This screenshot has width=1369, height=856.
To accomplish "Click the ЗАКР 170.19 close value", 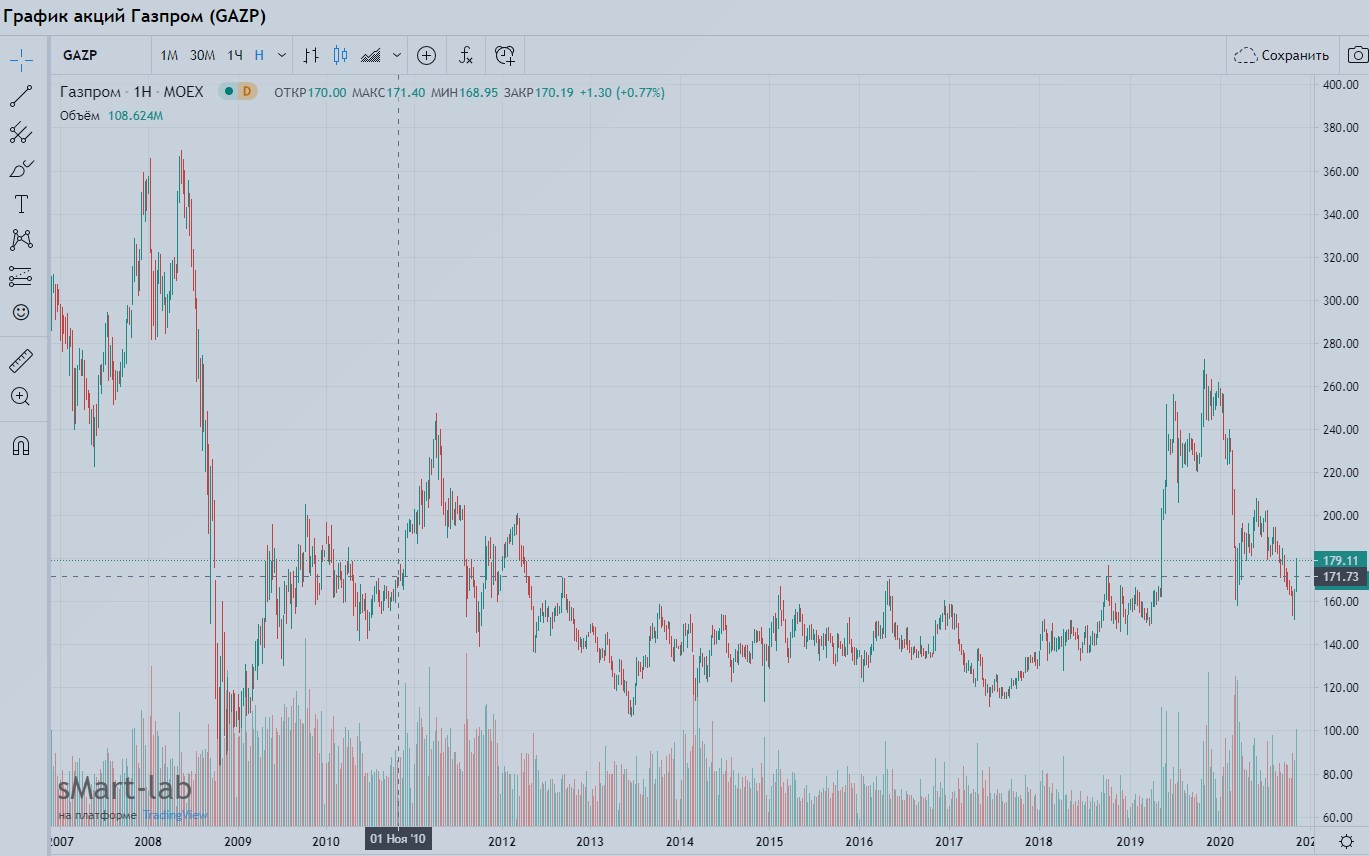I will click(x=539, y=92).
